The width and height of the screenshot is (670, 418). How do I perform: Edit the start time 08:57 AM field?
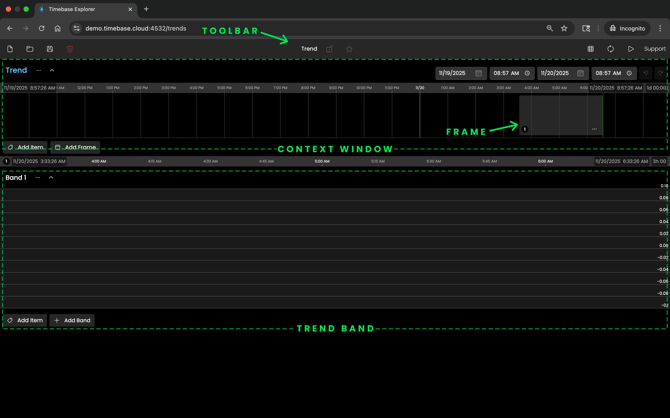[x=511, y=73]
